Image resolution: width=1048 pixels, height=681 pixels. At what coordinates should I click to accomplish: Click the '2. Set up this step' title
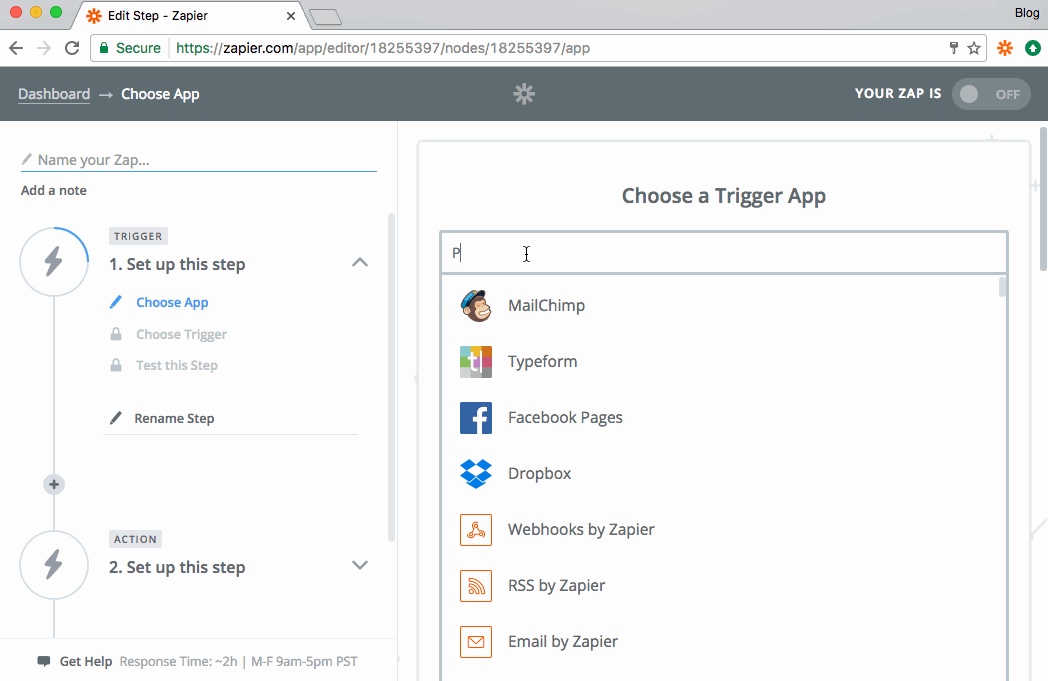point(177,567)
